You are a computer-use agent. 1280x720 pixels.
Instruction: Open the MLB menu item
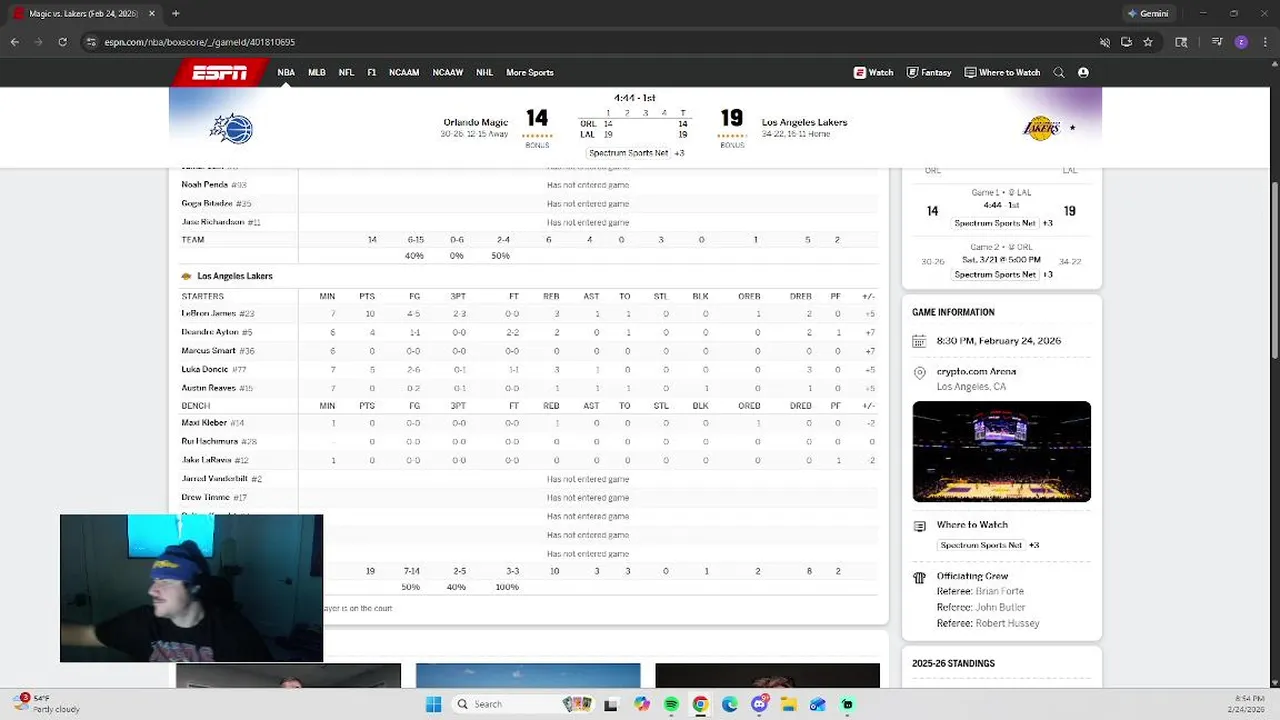(317, 72)
